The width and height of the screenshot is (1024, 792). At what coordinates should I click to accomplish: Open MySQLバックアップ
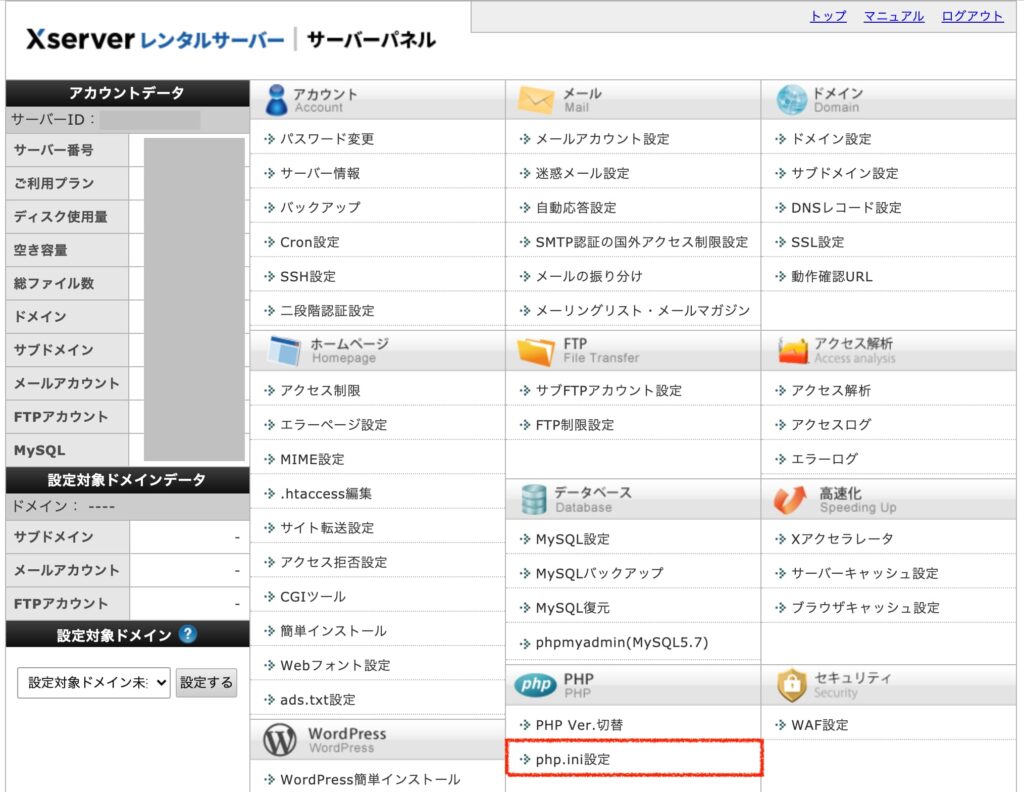pos(599,573)
